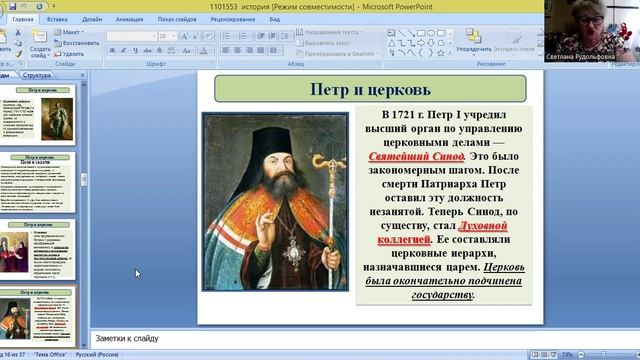Click the decrease indent icon

(261, 36)
